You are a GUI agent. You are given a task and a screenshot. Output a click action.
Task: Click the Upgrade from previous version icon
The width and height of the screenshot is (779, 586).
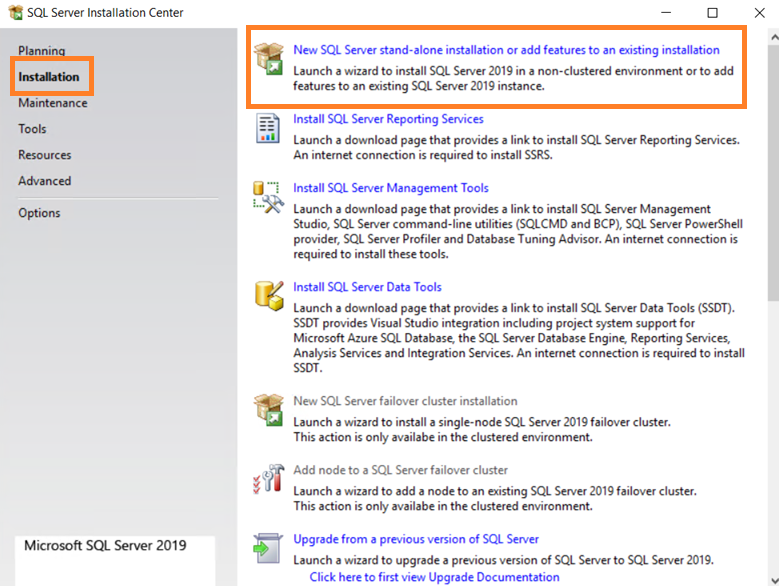tap(268, 548)
